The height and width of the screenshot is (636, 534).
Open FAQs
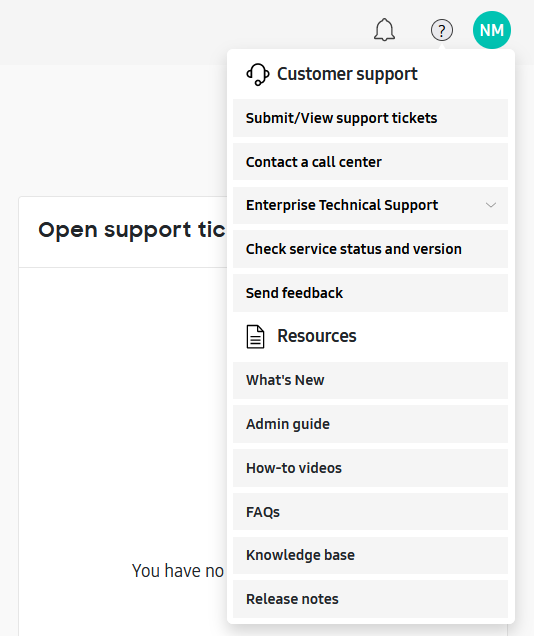(x=370, y=512)
